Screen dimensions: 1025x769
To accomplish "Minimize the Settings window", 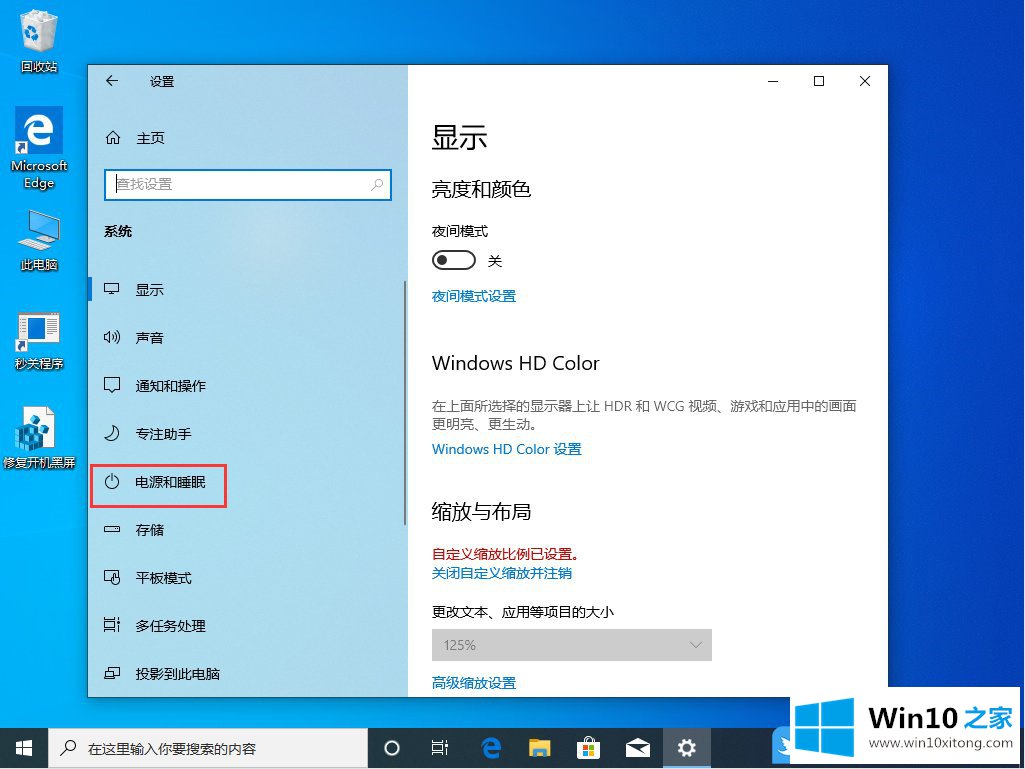I will pos(773,81).
